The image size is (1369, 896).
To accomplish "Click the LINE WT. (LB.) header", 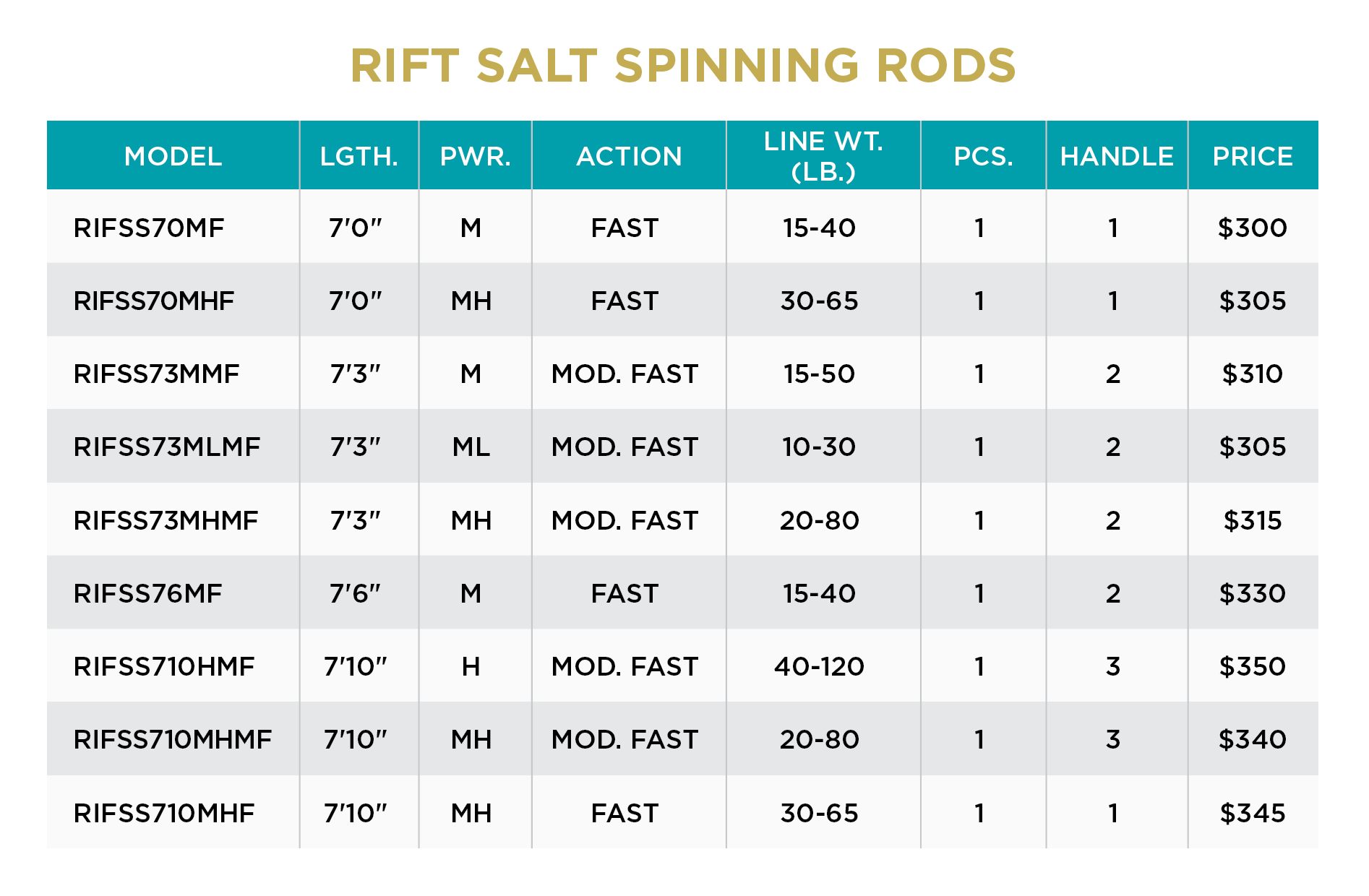I will (x=823, y=156).
